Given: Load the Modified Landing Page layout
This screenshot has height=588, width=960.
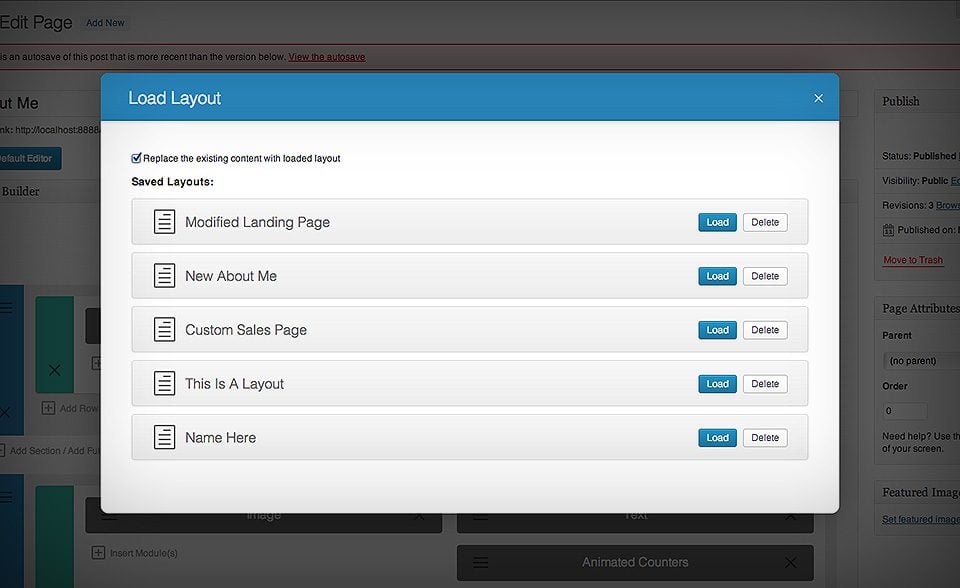Looking at the screenshot, I should [717, 222].
